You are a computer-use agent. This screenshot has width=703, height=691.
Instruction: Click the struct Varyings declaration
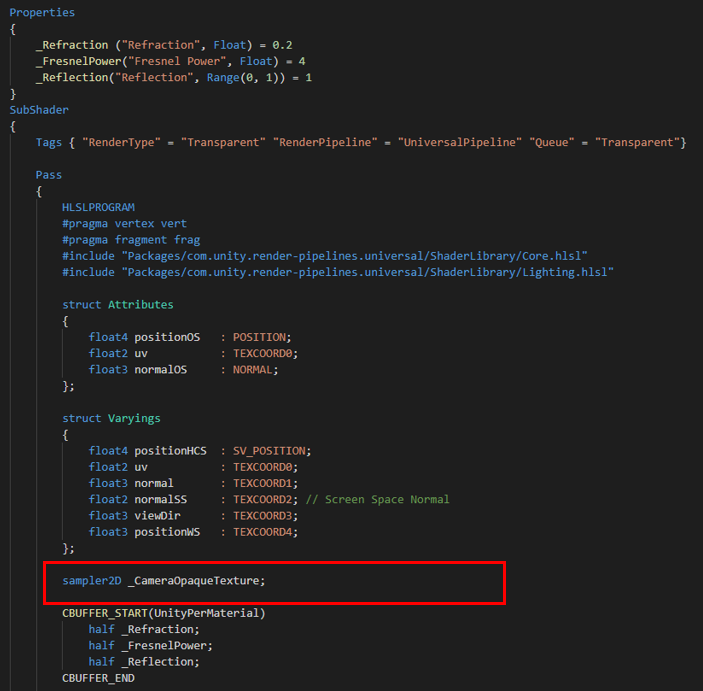pos(111,418)
